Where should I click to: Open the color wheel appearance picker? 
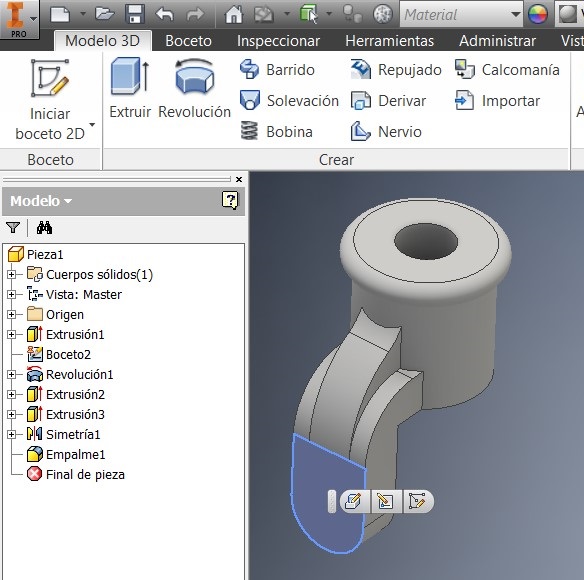tap(538, 15)
